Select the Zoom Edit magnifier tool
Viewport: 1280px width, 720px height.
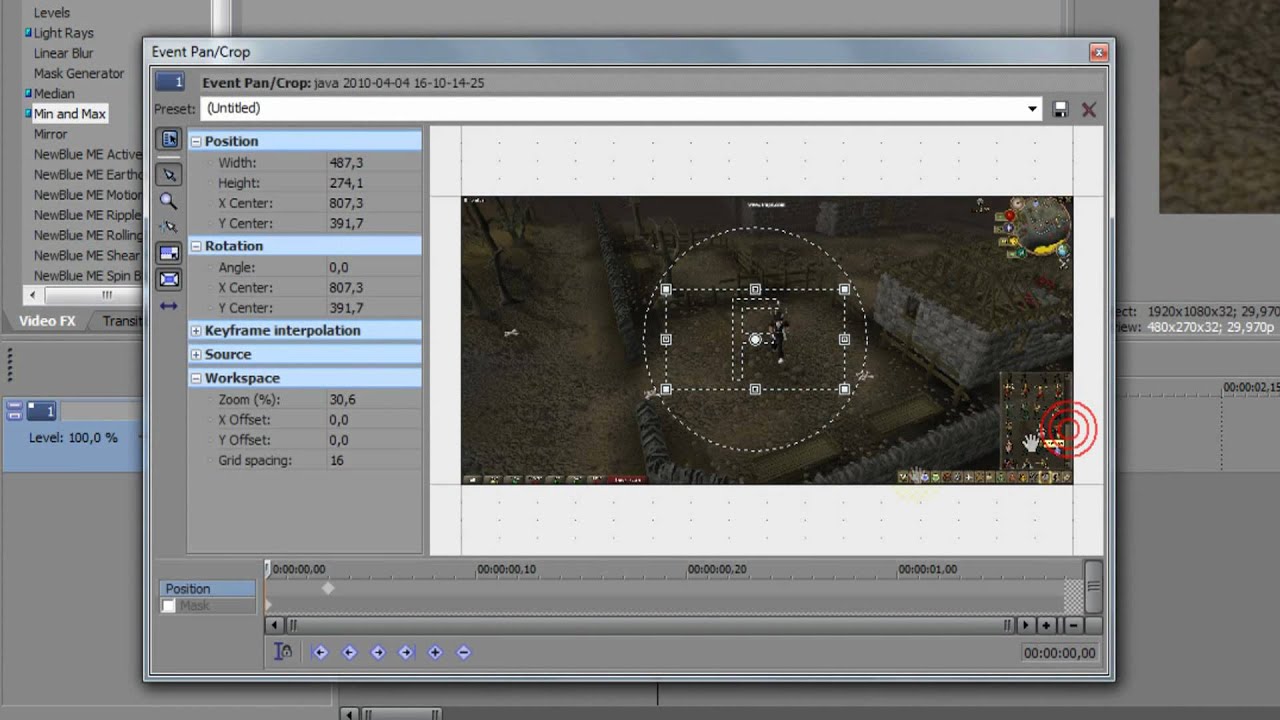point(169,201)
